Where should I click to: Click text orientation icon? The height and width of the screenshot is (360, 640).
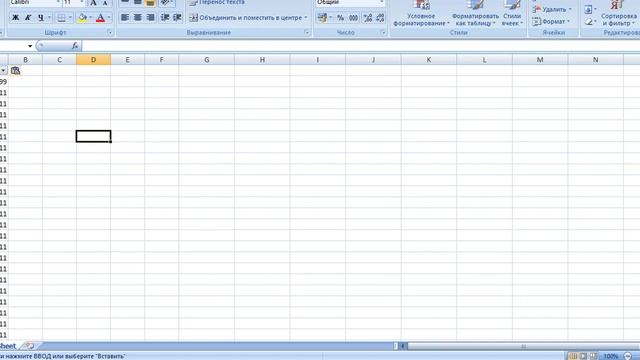pos(165,3)
